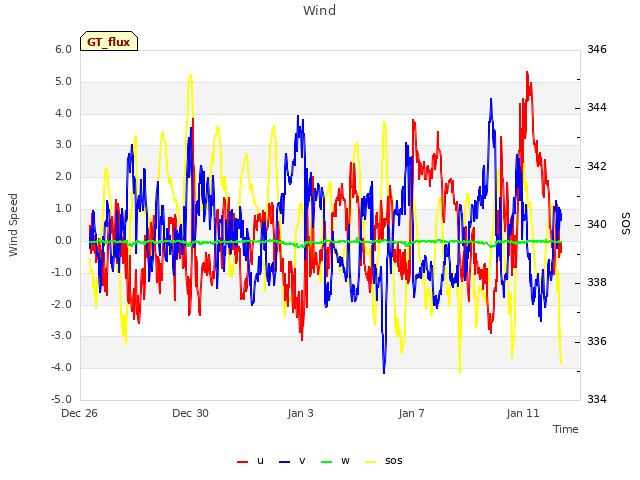Click the 'Jan 3' x-axis tick label
Screen dimensions: 640x480
[x=300, y=413]
